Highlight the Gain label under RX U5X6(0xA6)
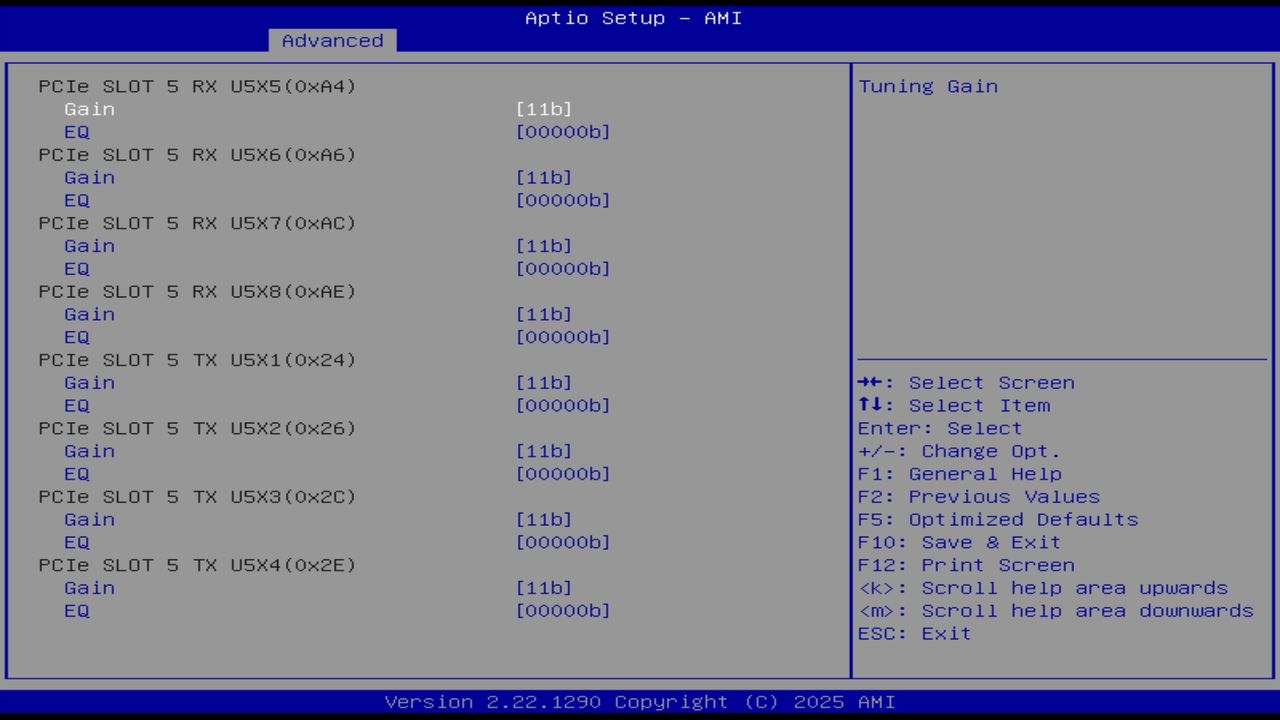This screenshot has height=720, width=1280. [90, 178]
